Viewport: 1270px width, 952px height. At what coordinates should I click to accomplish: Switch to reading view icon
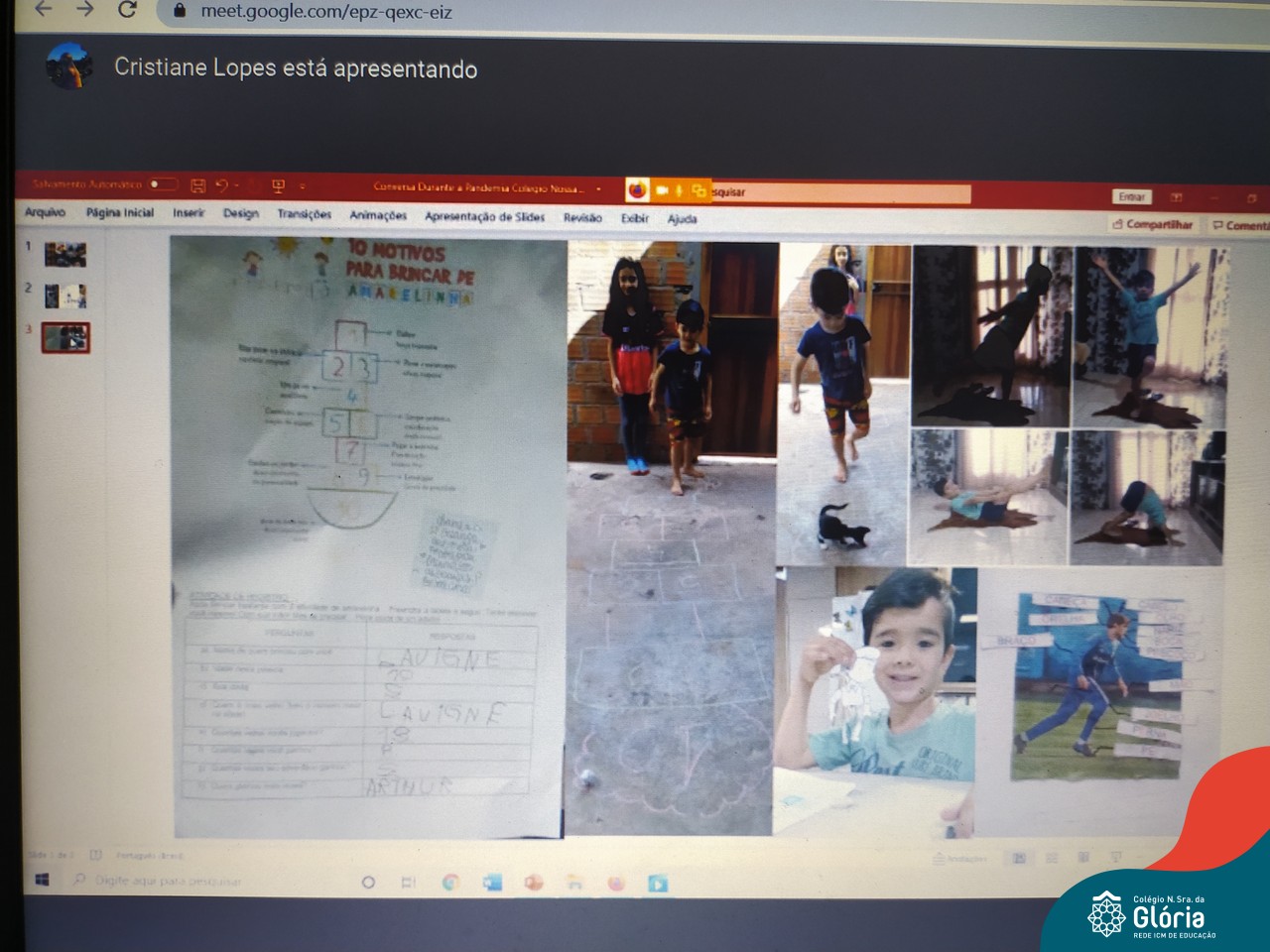click(x=1083, y=857)
